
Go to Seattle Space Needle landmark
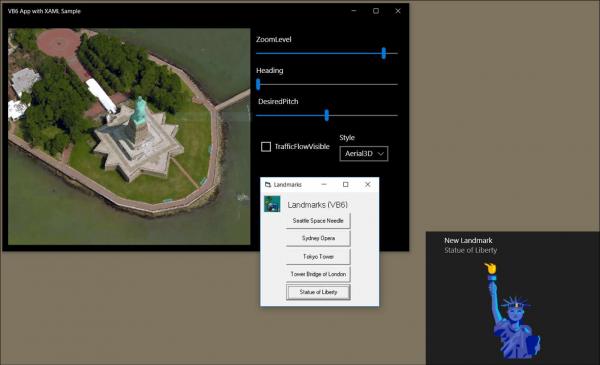(x=318, y=221)
